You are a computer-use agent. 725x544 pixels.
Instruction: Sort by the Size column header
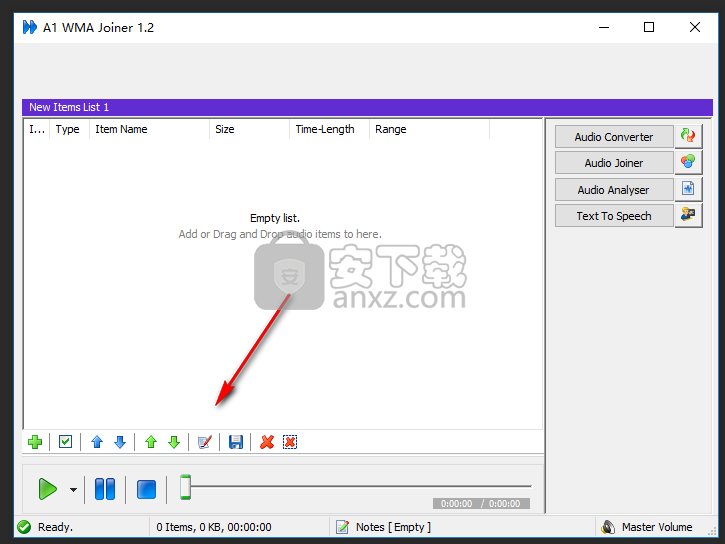tap(249, 129)
